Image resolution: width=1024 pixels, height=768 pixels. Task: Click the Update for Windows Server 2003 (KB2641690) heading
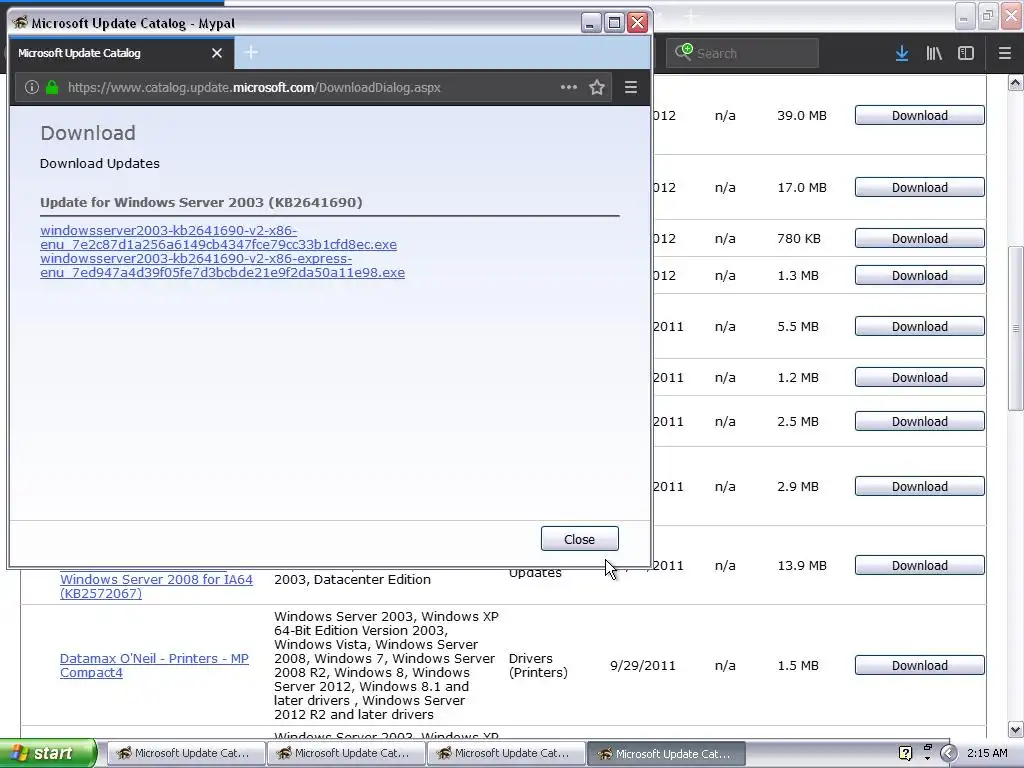[x=201, y=202]
